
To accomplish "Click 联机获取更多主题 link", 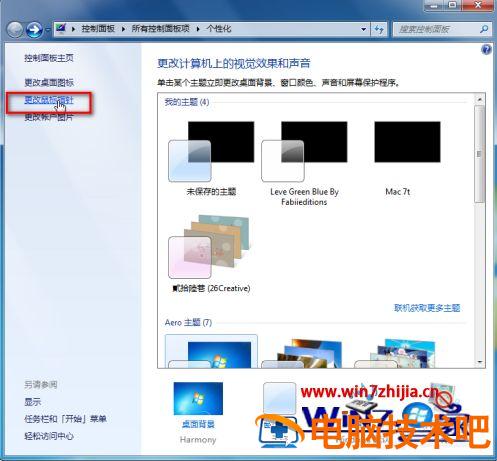I will pos(427,308).
